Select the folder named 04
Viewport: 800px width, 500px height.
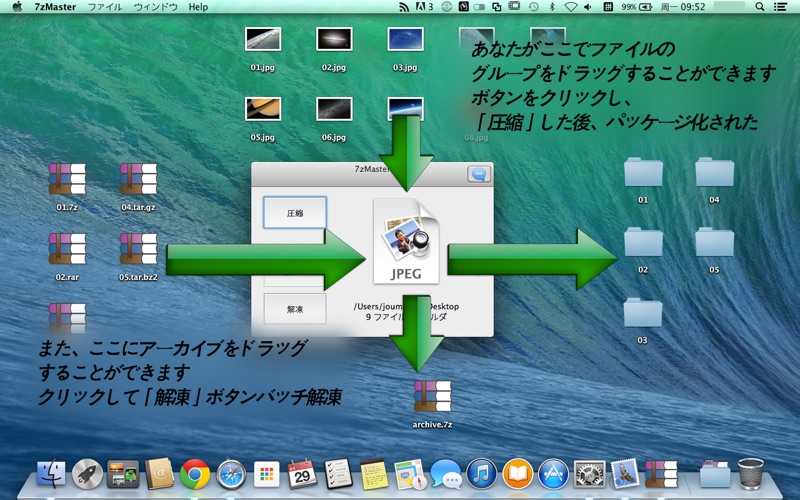[x=714, y=172]
